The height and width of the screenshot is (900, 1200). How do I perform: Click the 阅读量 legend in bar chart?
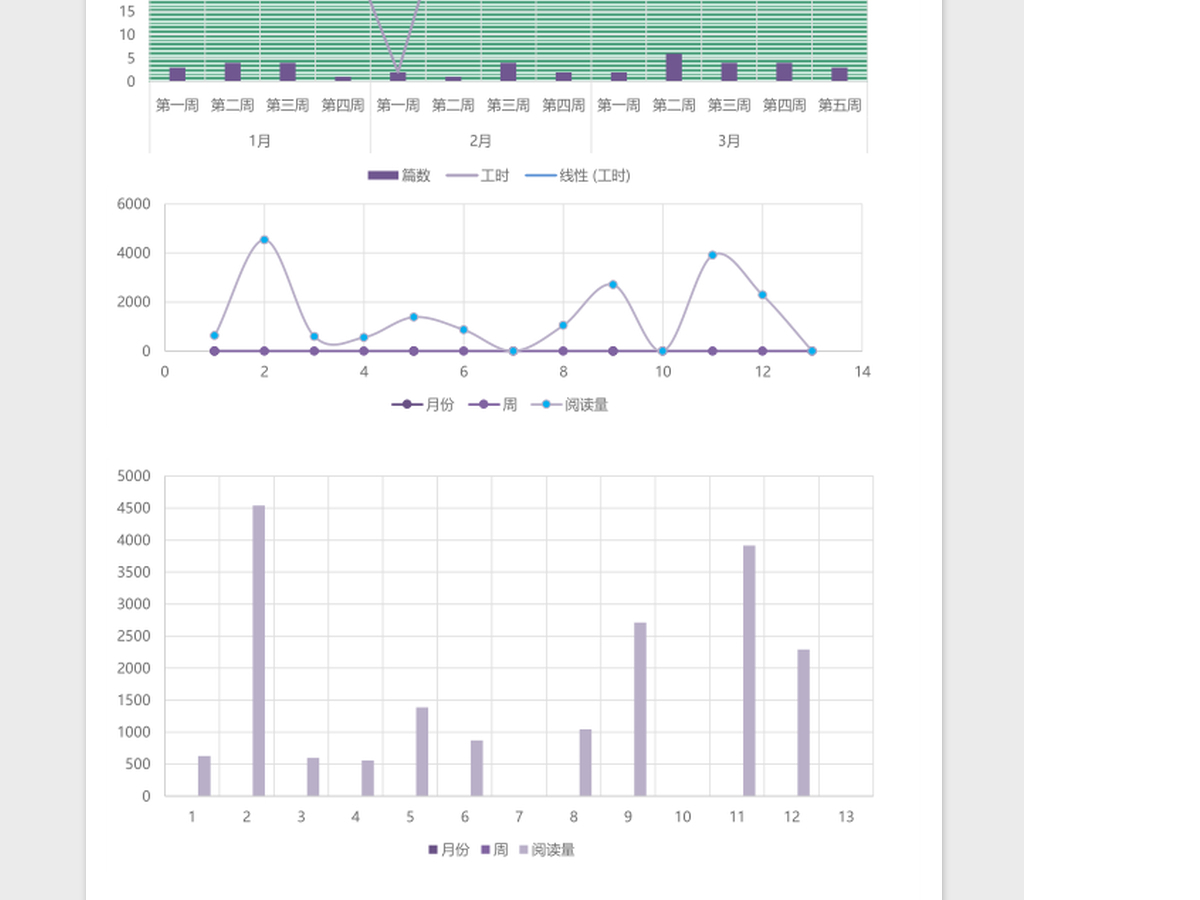[547, 849]
